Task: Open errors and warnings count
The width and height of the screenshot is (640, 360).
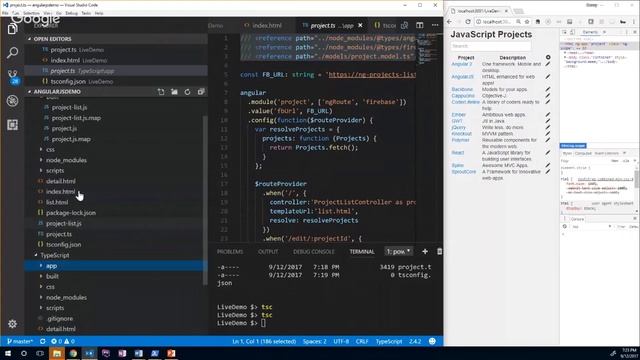Action: pos(63,341)
